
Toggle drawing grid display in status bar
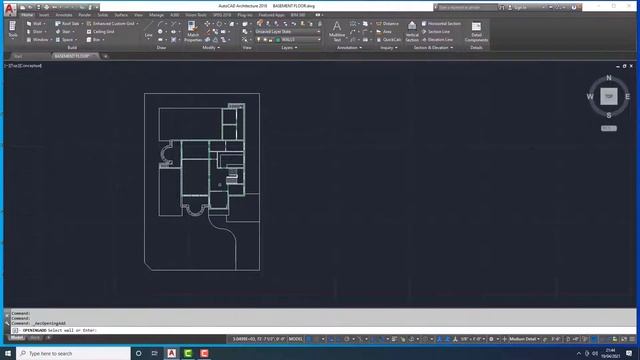point(309,339)
